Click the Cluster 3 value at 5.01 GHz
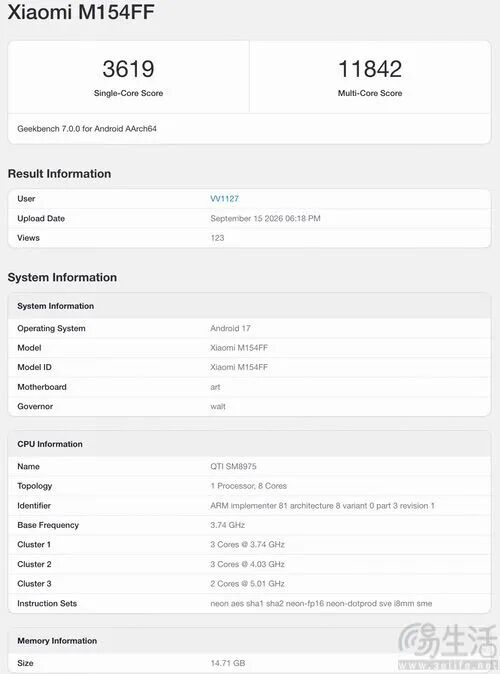500x674 pixels. pos(247,584)
